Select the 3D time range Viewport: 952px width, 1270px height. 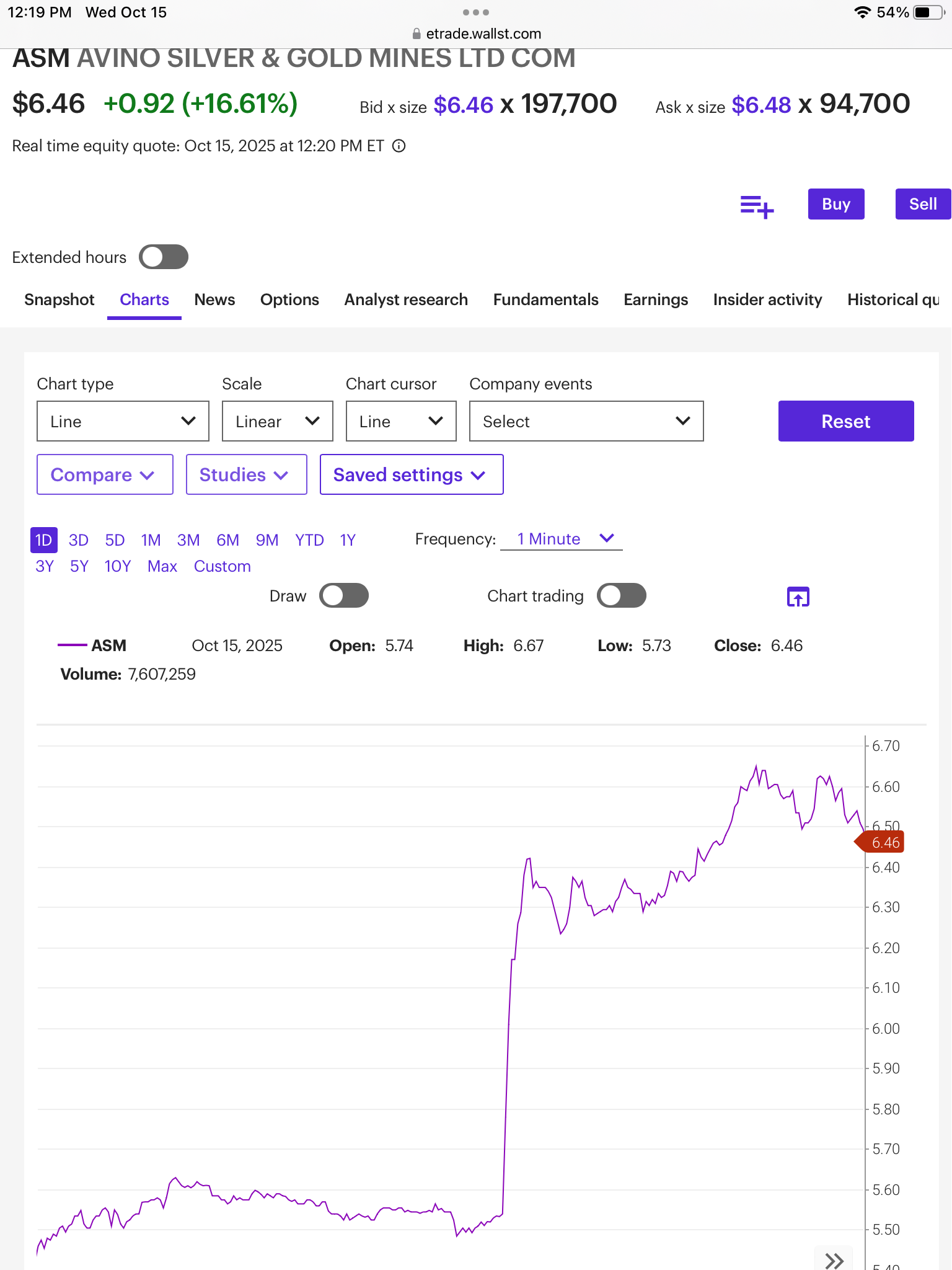(79, 540)
